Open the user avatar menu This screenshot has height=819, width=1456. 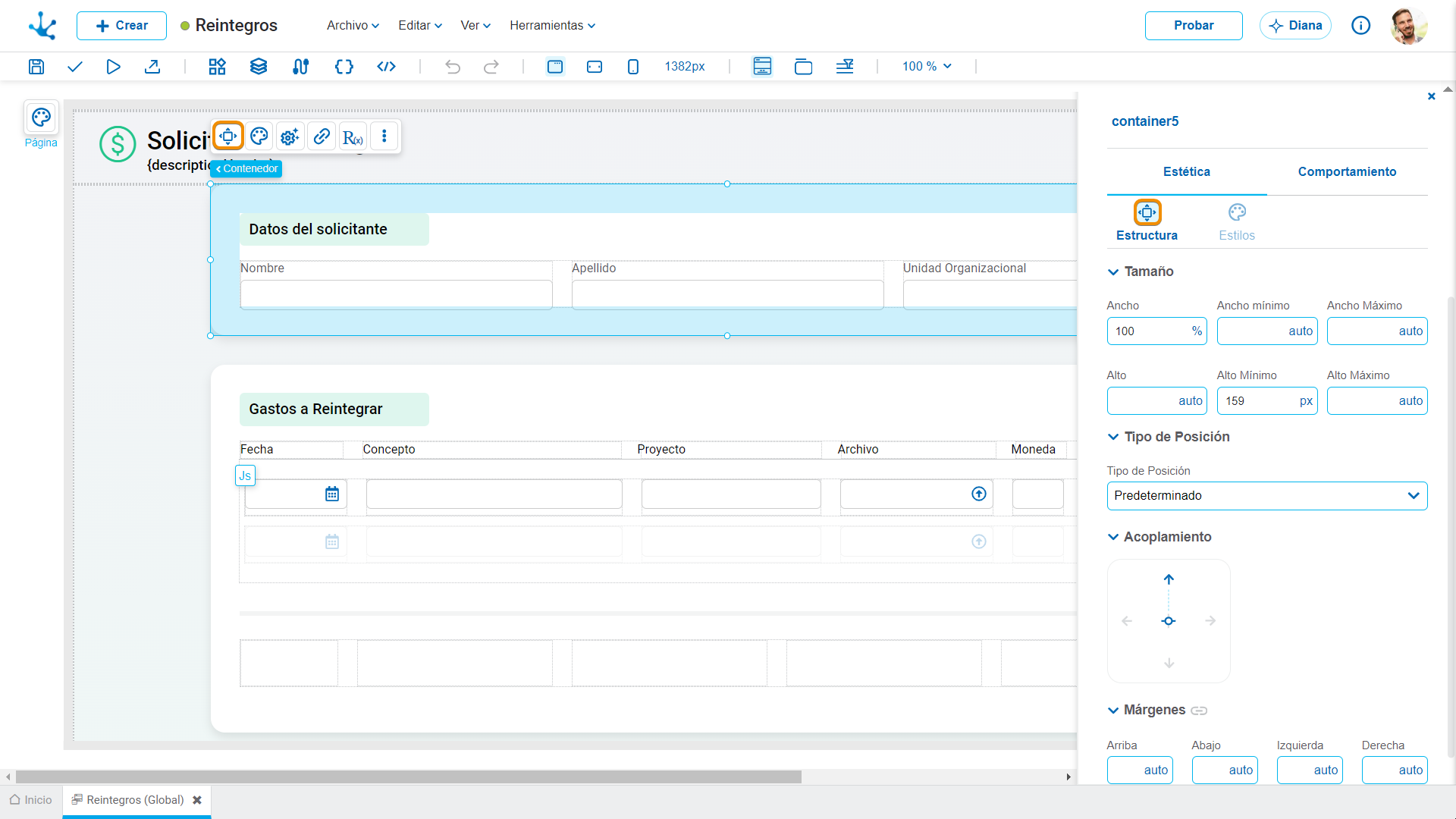pos(1409,26)
